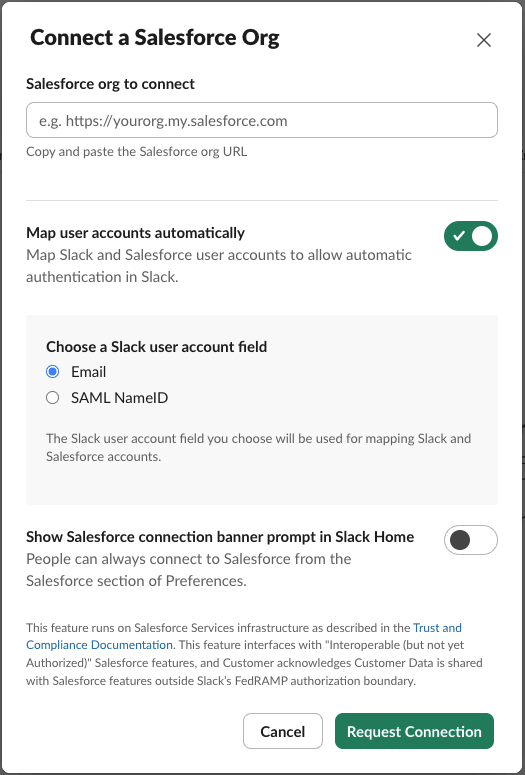Click the Salesforce org to connect label

[110, 84]
